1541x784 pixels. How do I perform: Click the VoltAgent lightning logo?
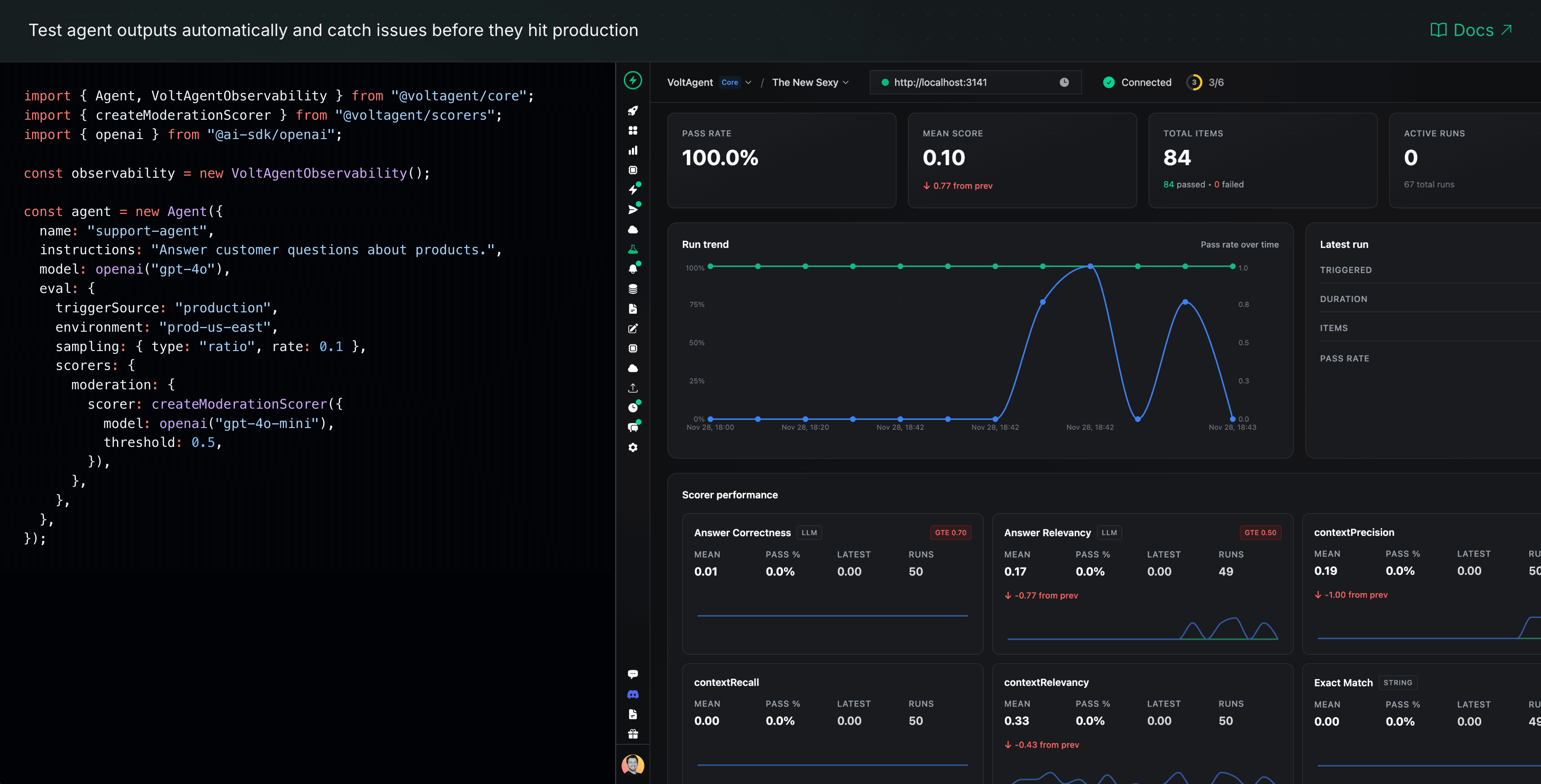(632, 80)
